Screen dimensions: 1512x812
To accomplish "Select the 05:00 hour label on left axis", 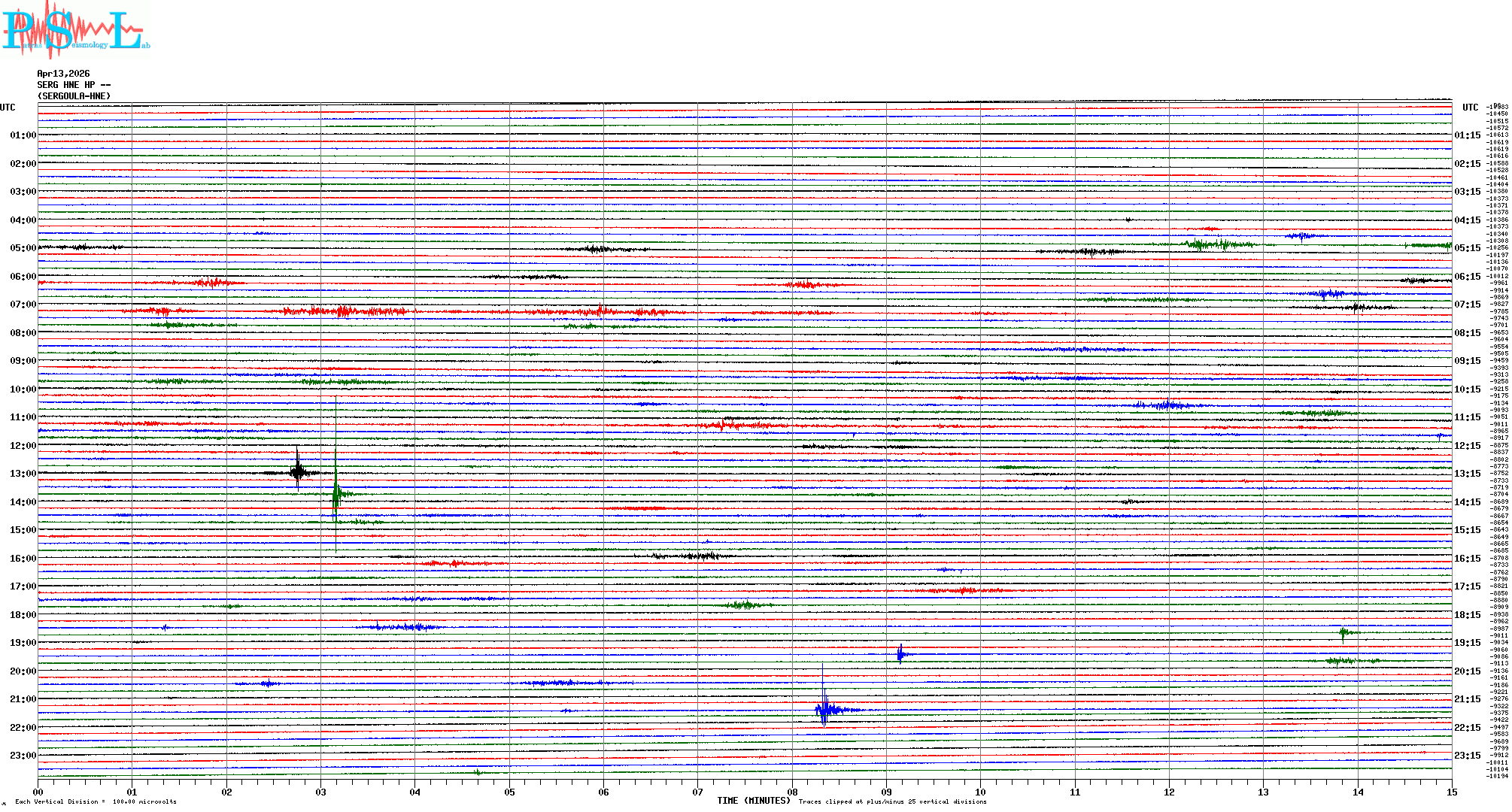I will point(23,248).
